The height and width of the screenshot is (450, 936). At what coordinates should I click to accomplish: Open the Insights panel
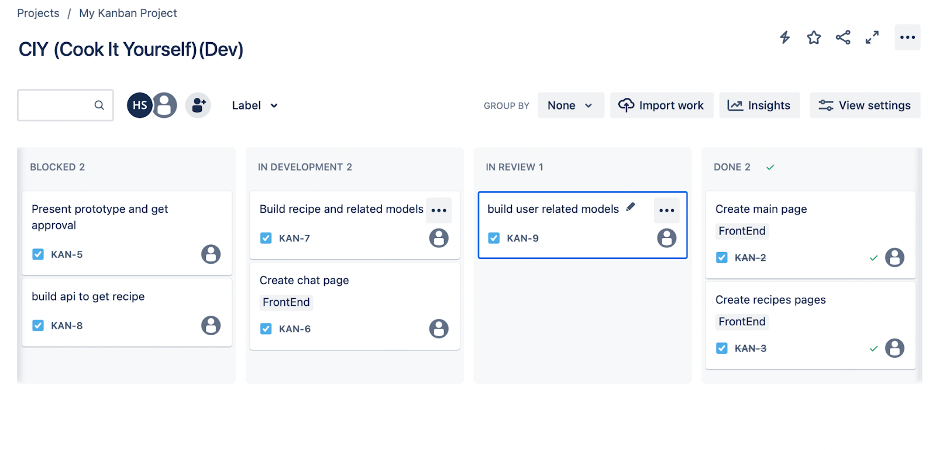coord(759,105)
